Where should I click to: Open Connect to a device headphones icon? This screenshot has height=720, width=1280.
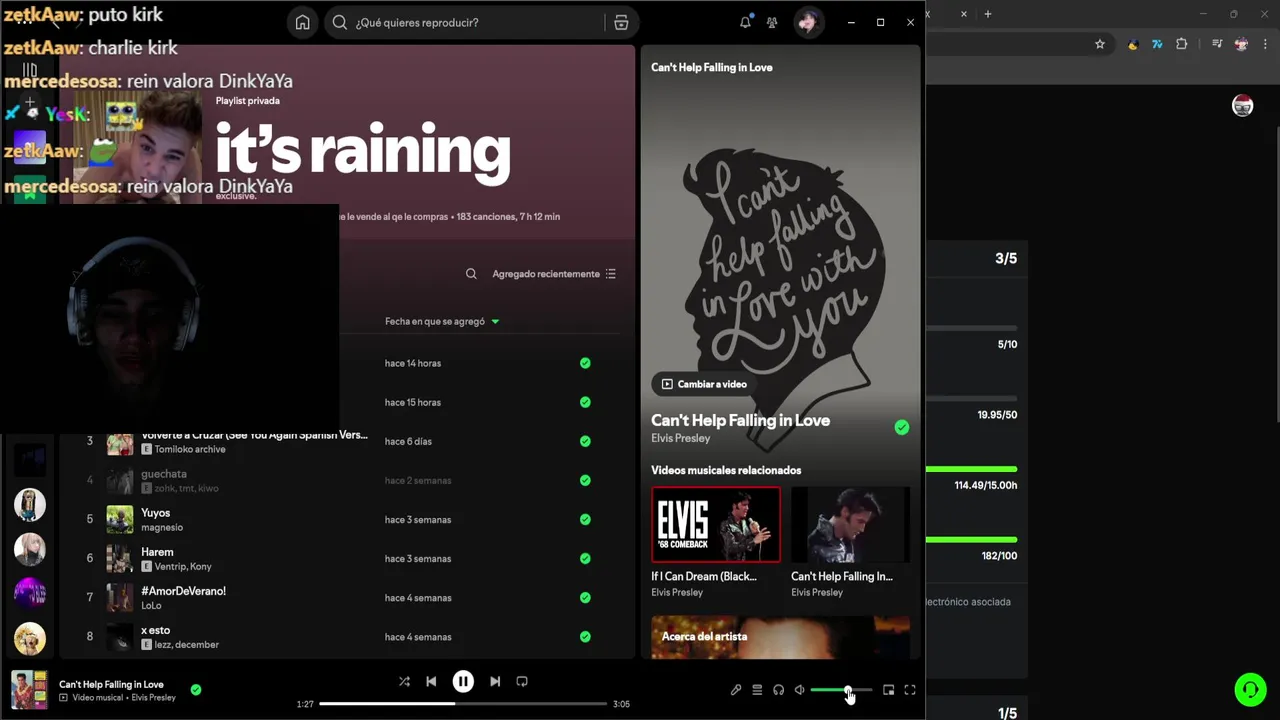778,690
